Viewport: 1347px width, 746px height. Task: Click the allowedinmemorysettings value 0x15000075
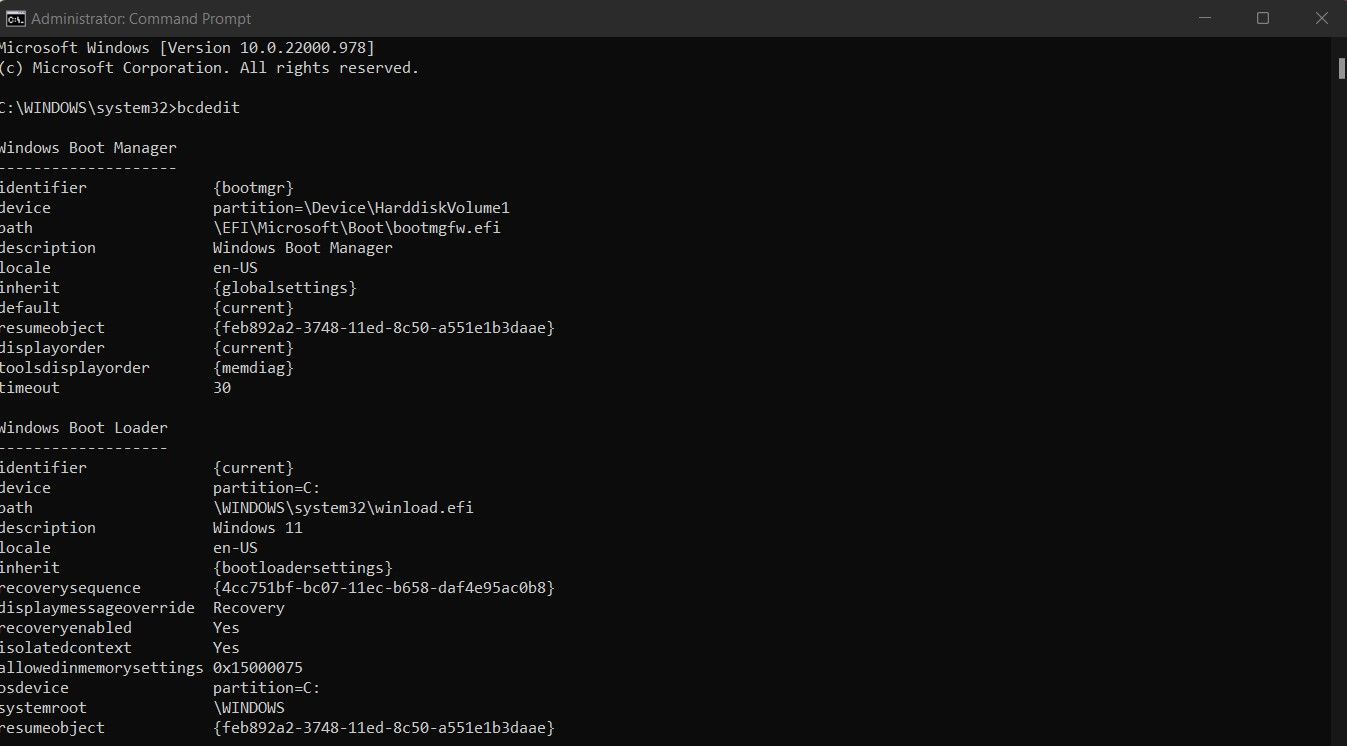[258, 668]
